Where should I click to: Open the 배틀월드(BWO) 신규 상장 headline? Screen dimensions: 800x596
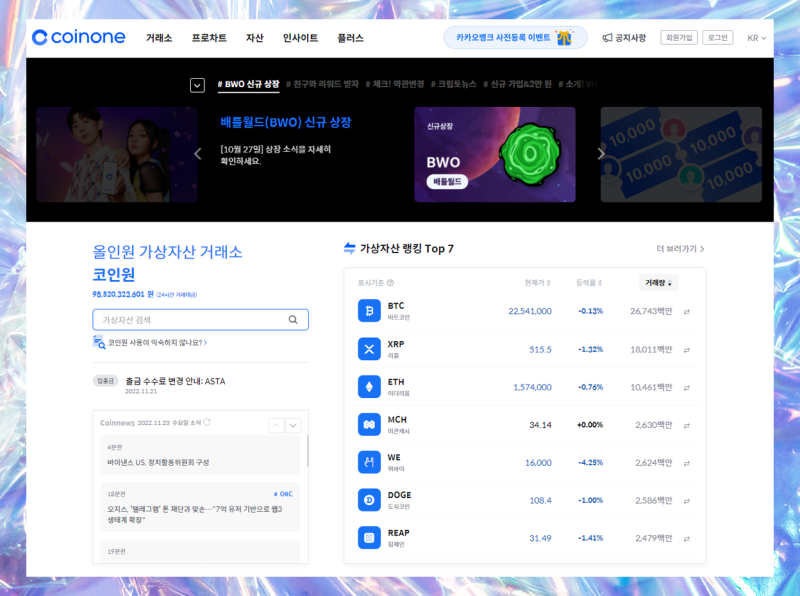pos(286,122)
